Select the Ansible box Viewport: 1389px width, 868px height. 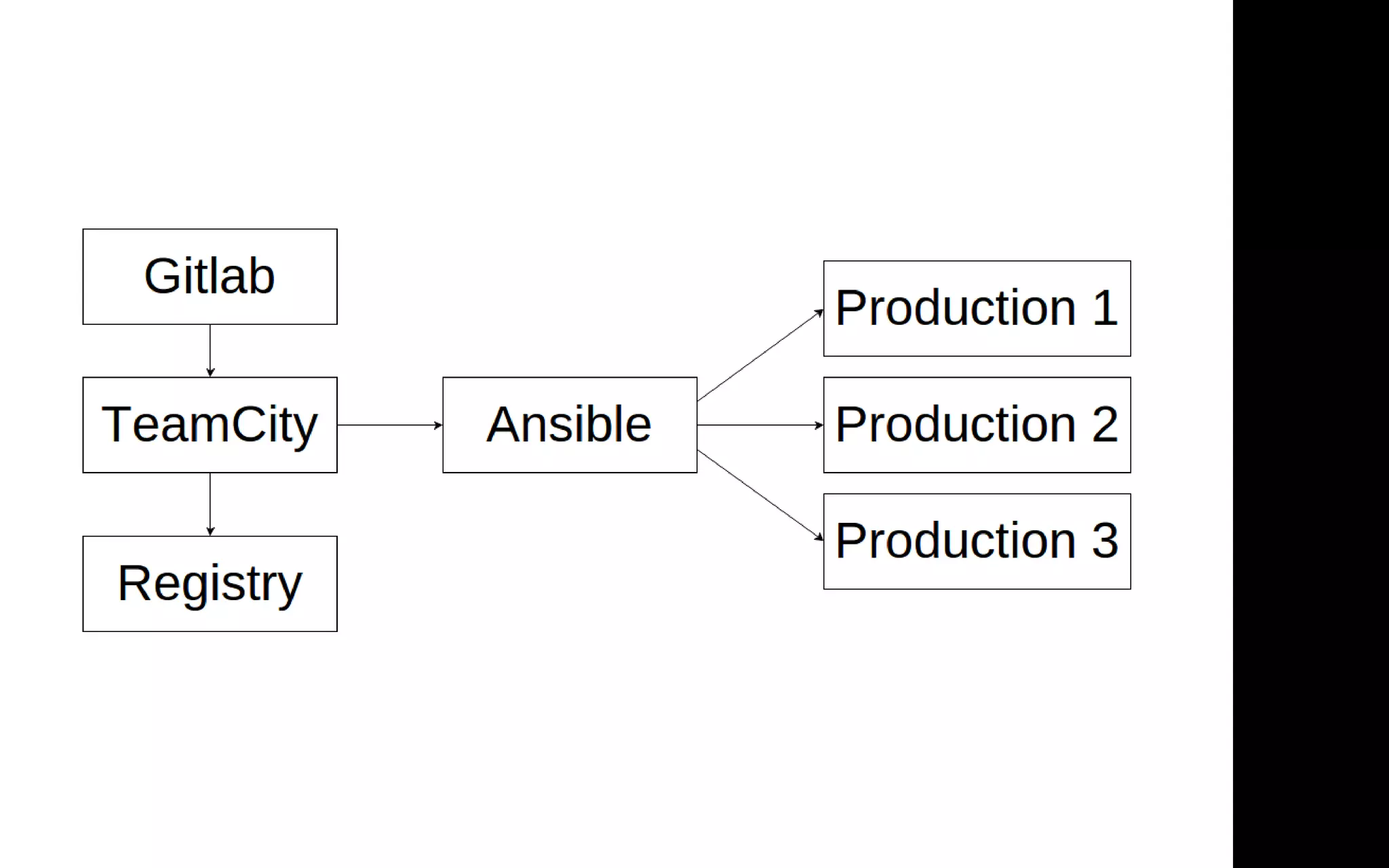coord(570,425)
